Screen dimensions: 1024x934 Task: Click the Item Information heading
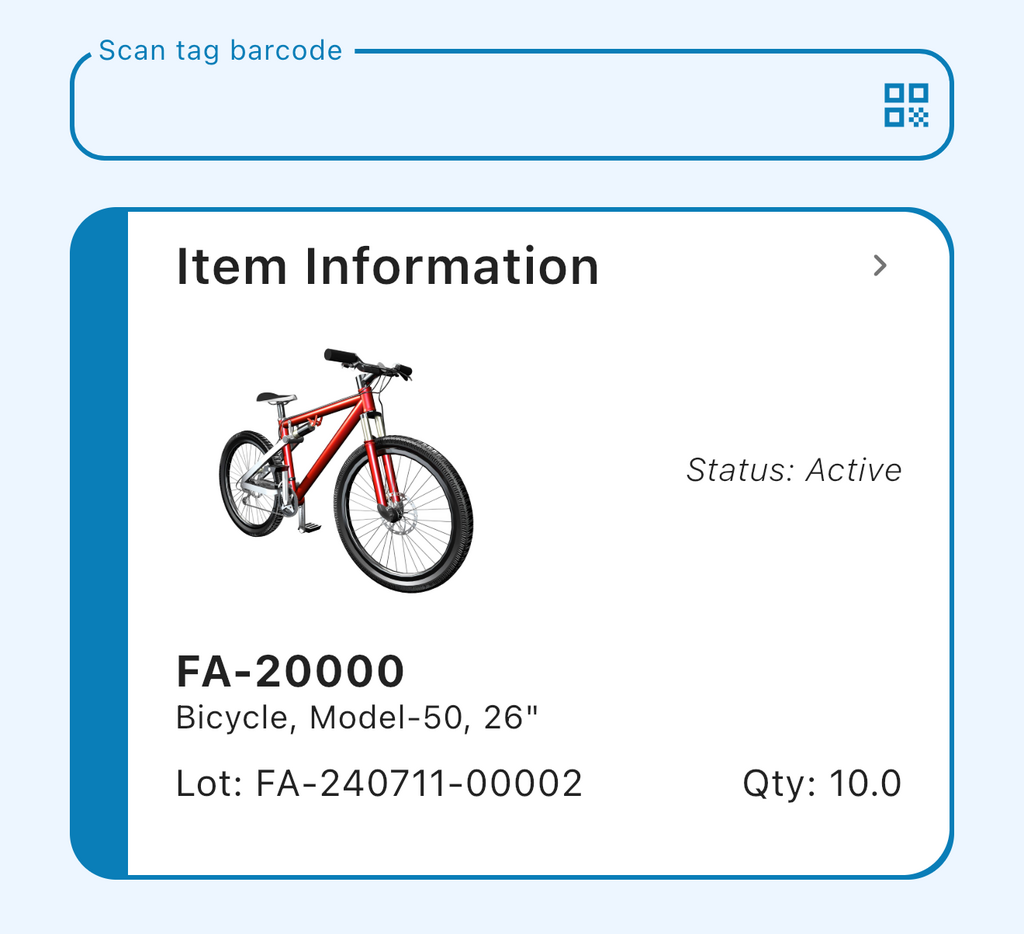387,267
